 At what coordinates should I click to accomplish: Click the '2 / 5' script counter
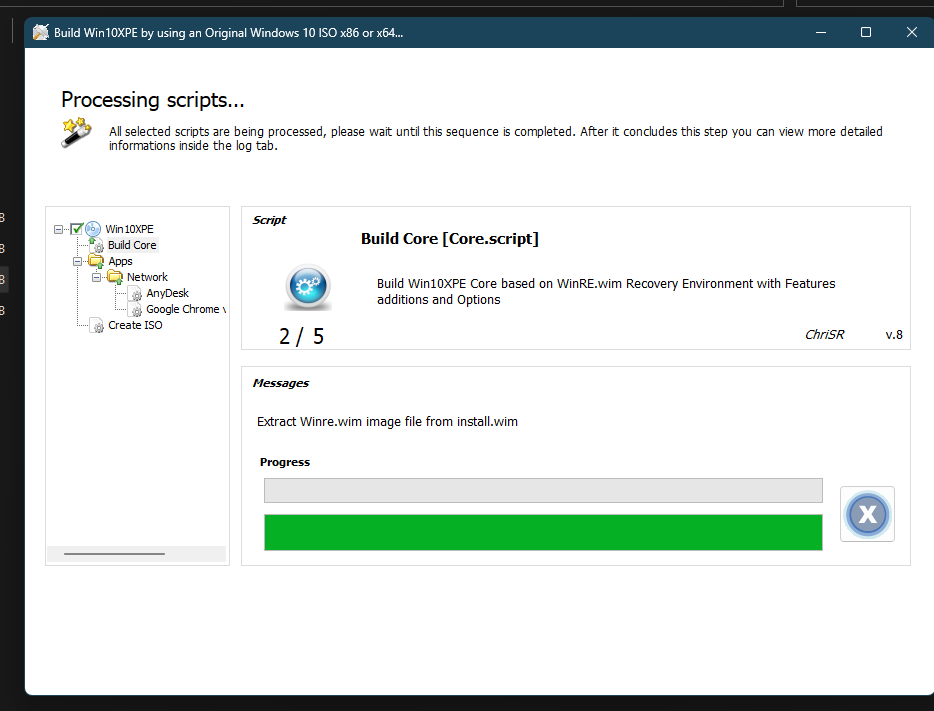(301, 336)
